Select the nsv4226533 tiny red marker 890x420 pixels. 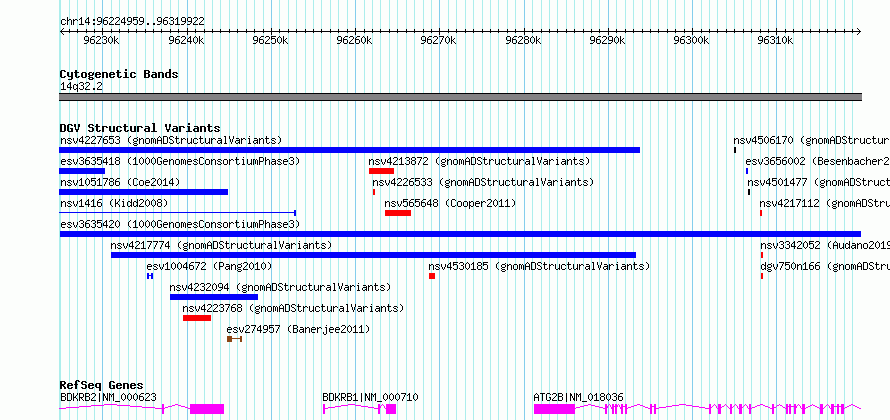tap(374, 192)
